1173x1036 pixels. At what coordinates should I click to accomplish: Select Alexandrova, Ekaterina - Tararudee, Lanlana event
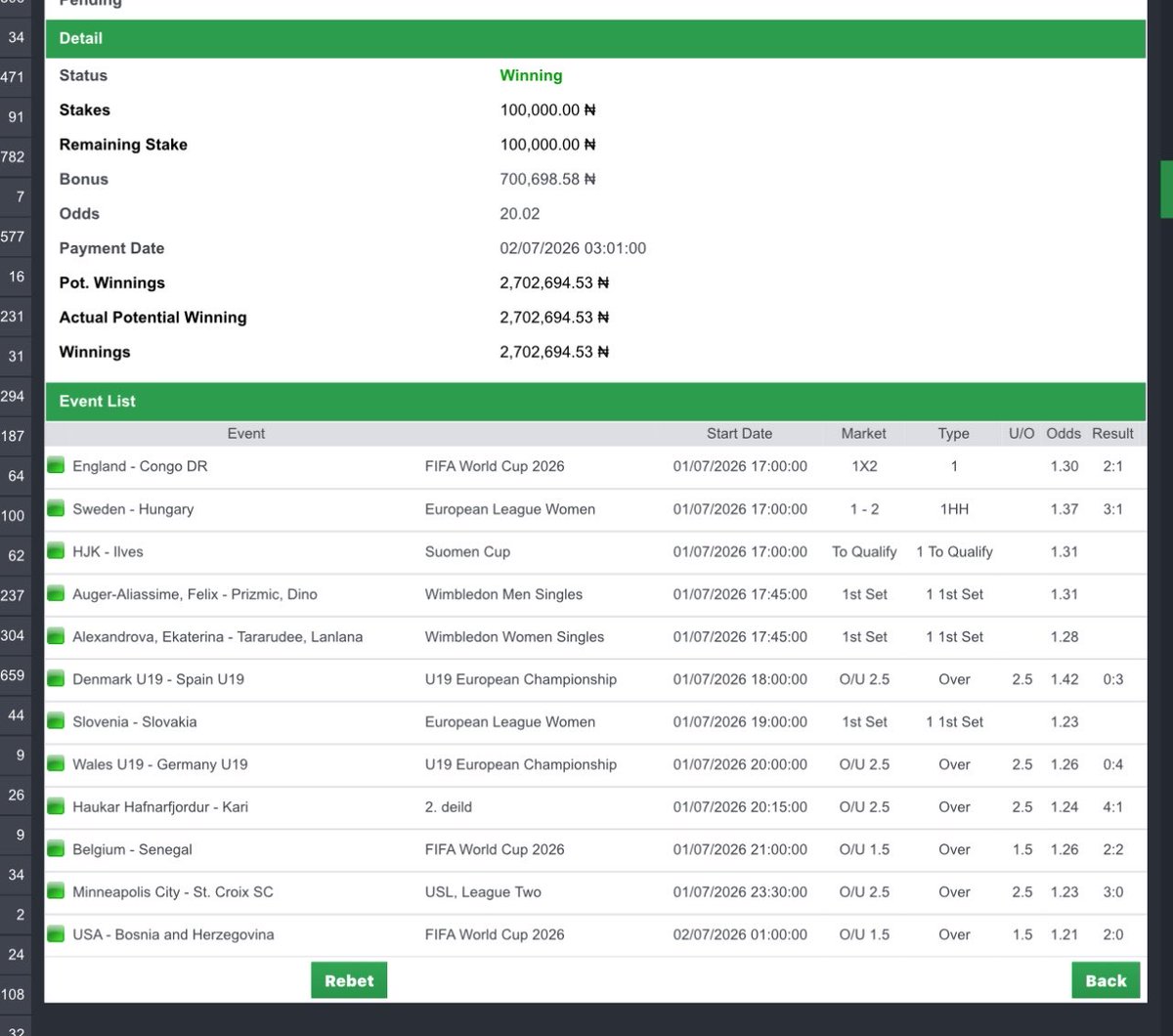[x=217, y=636]
